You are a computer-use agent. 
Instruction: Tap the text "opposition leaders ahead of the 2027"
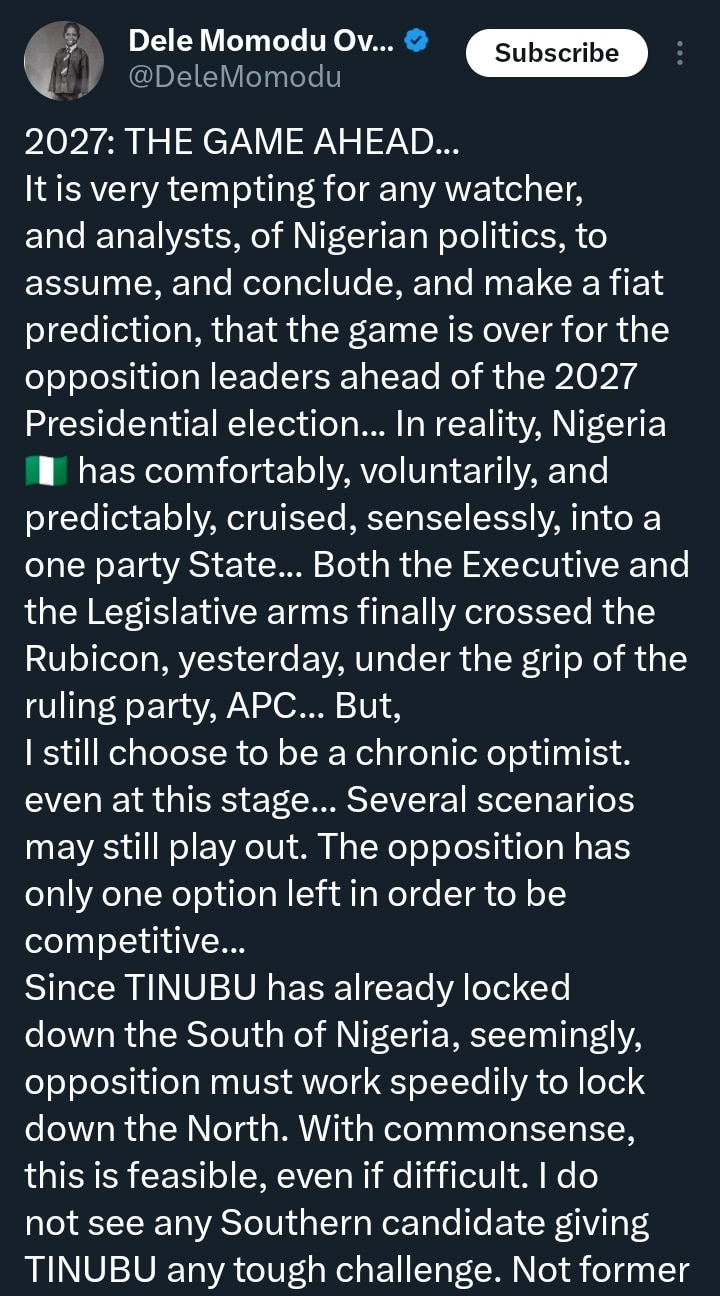coord(330,377)
